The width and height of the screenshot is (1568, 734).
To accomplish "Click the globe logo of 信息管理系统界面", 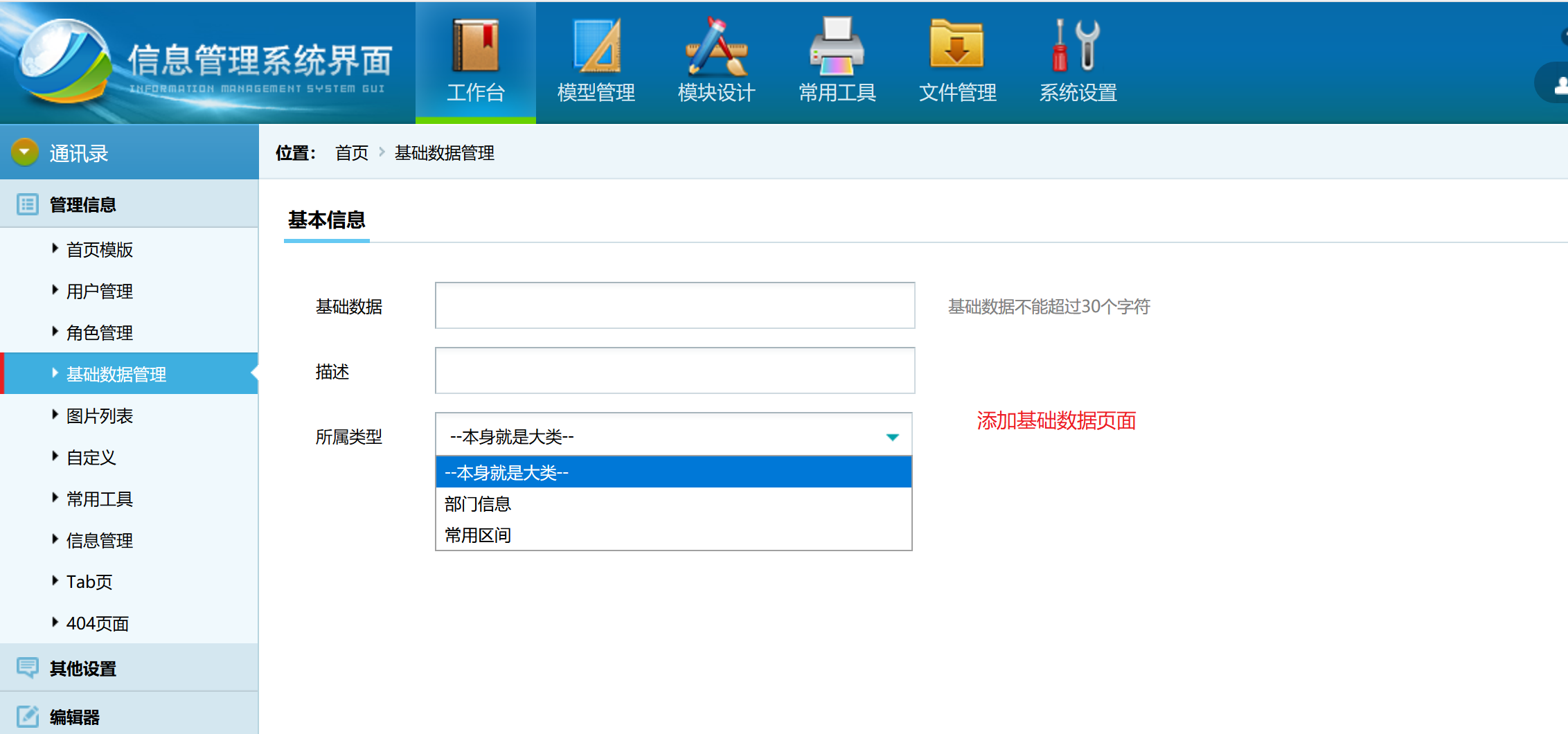I will tap(64, 61).
